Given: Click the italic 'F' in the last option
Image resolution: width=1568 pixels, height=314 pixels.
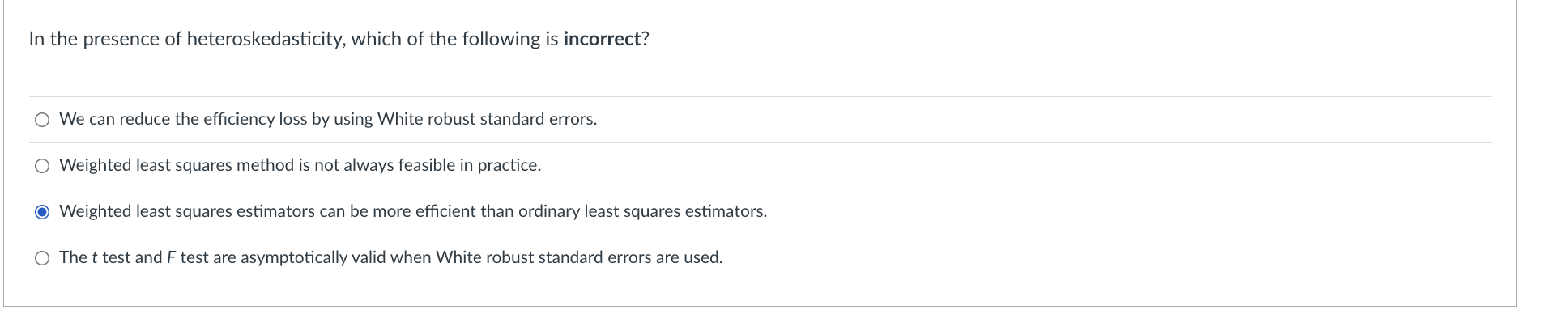Looking at the screenshot, I should tap(171, 257).
